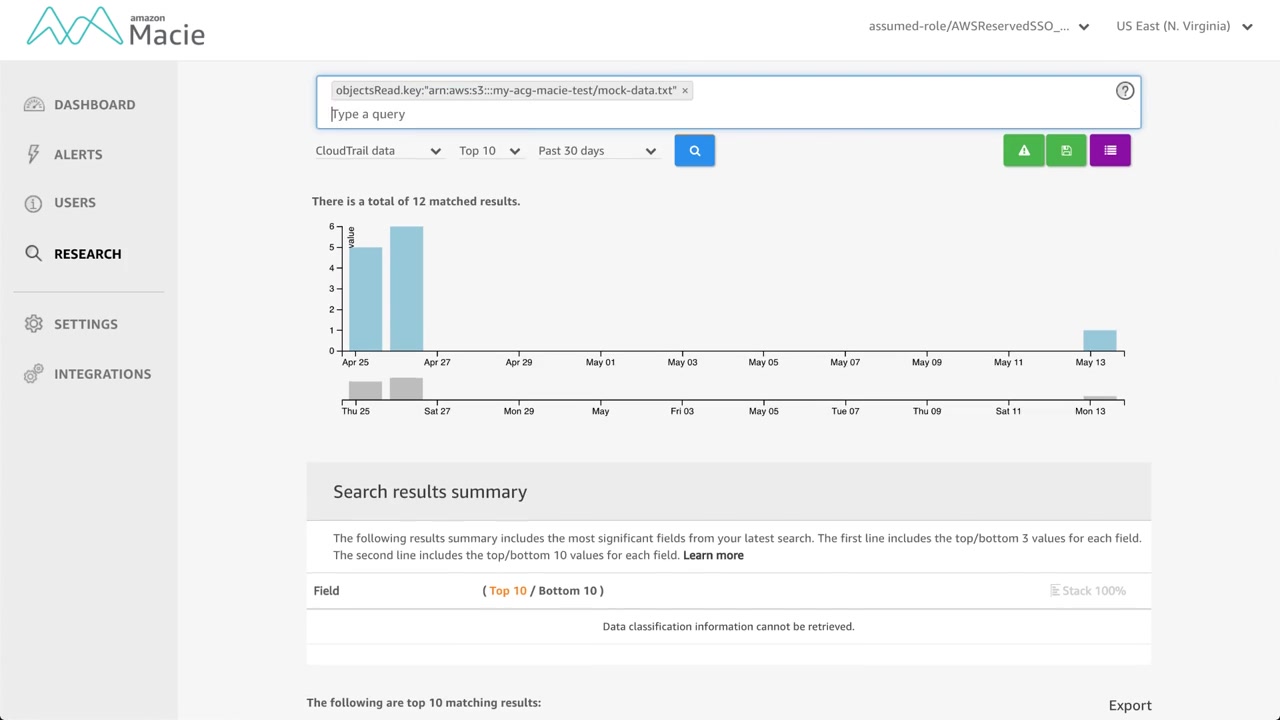Select Top 10 values view
This screenshot has width=1280, height=720.
507,591
